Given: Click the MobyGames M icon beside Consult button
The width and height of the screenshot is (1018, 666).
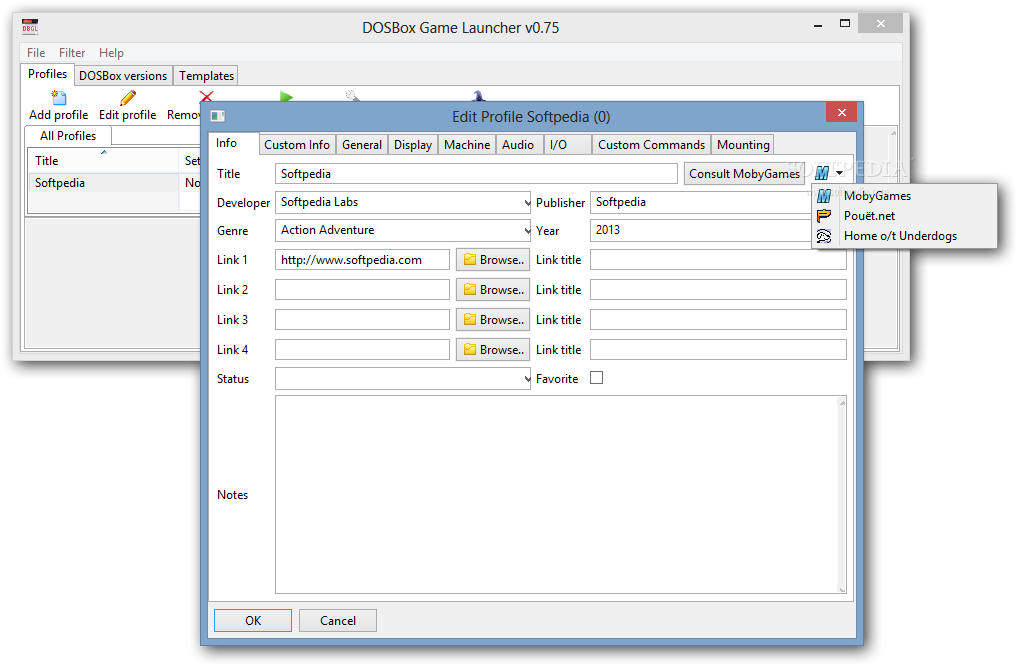Looking at the screenshot, I should (x=822, y=173).
